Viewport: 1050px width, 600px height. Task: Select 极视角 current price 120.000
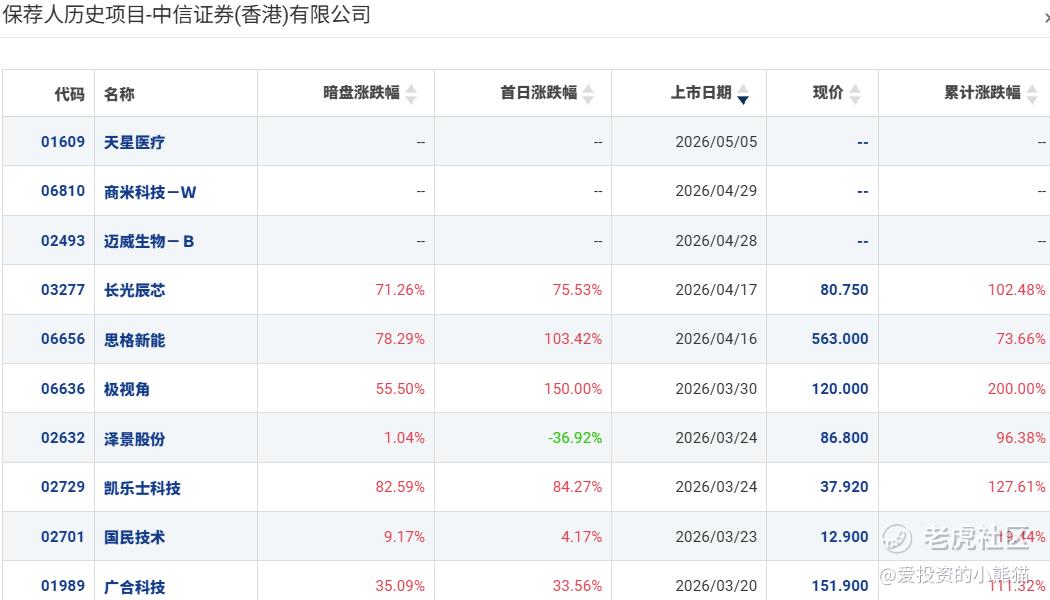840,389
